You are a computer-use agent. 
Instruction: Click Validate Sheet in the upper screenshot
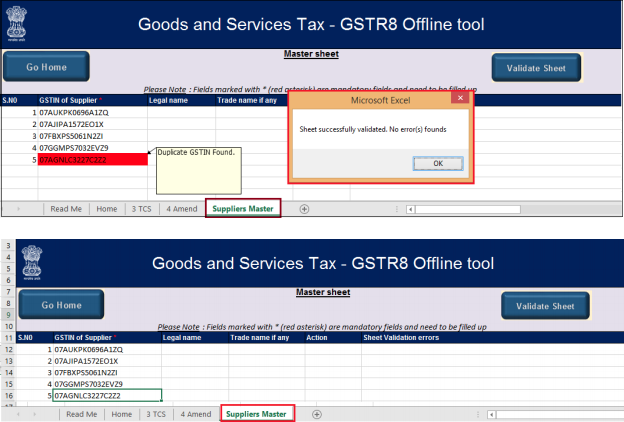536,68
